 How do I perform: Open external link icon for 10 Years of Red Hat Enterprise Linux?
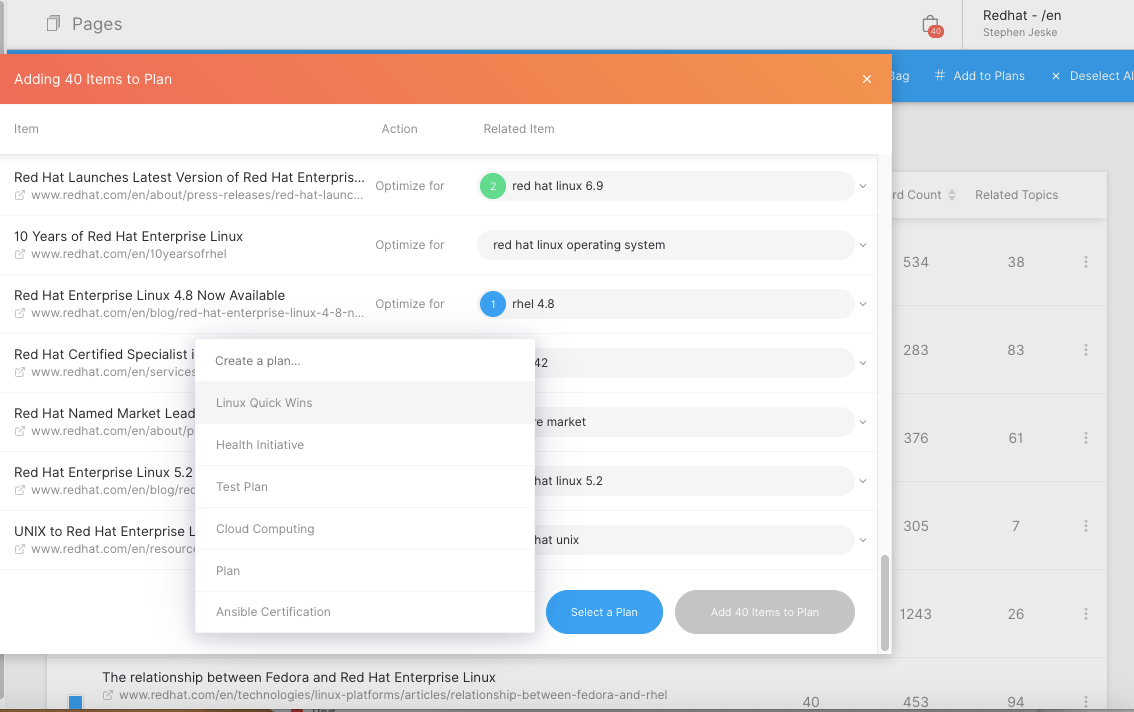(x=21, y=255)
